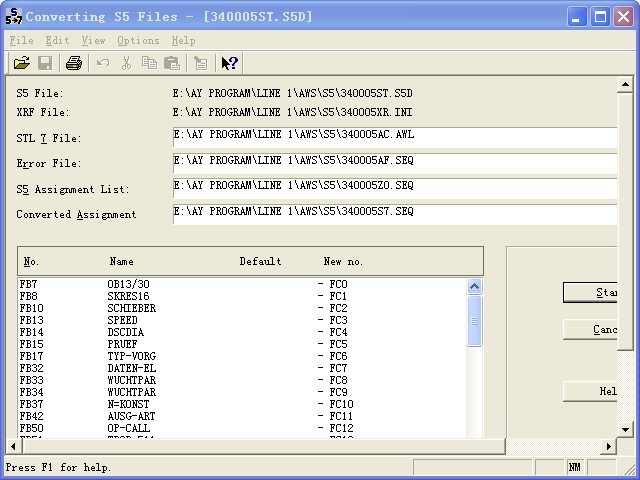
Task: Click the FC0 new number entry
Action: click(338, 284)
